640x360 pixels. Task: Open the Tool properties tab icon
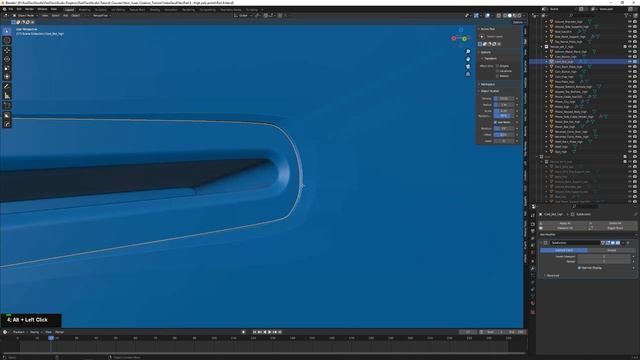(533, 216)
